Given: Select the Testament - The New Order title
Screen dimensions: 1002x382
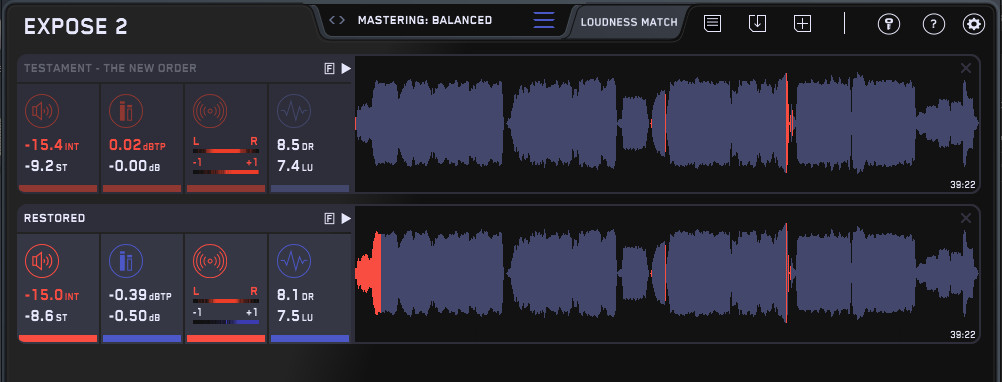Looking at the screenshot, I should [110, 68].
